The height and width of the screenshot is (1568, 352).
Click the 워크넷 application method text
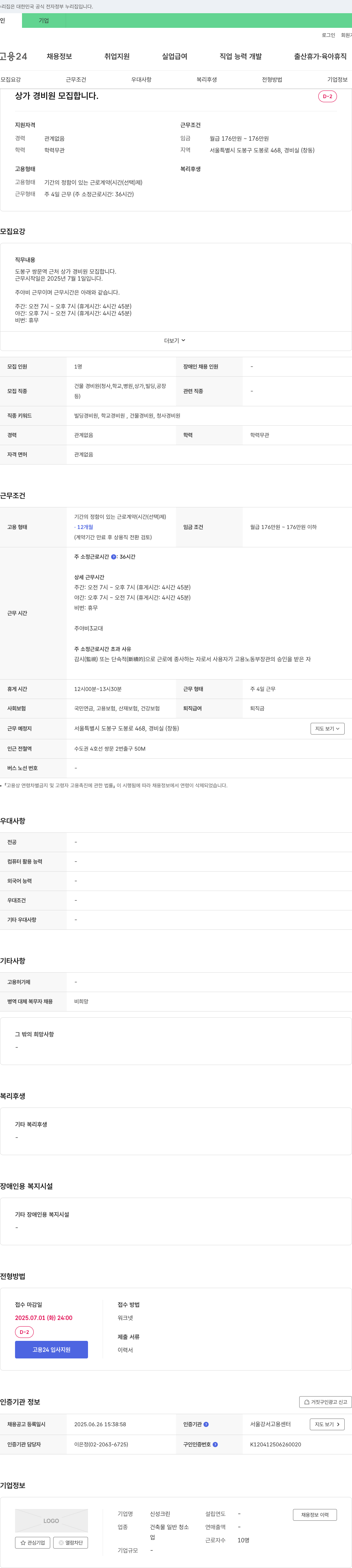tap(125, 1318)
